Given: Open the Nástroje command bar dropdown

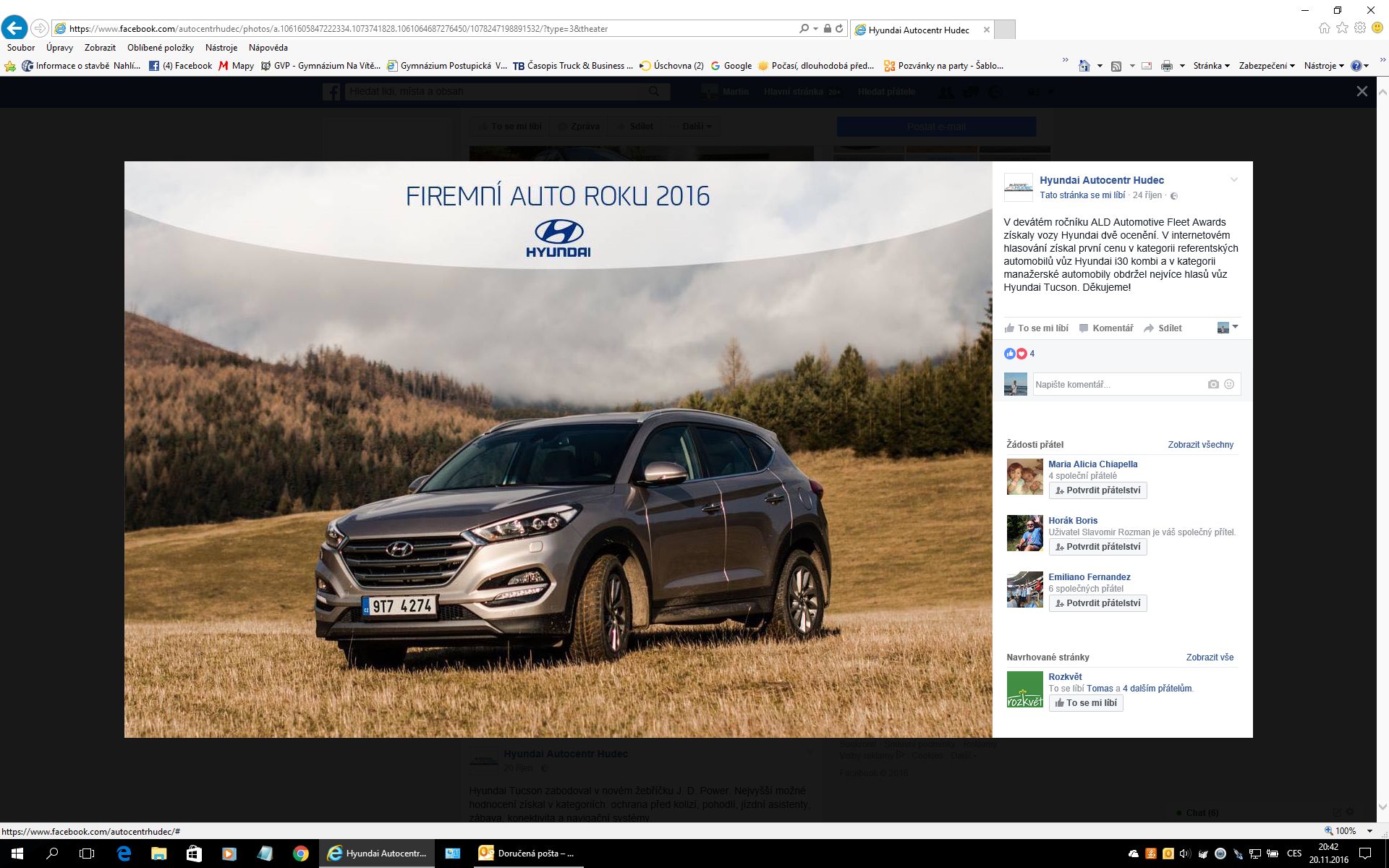Looking at the screenshot, I should tap(1324, 66).
